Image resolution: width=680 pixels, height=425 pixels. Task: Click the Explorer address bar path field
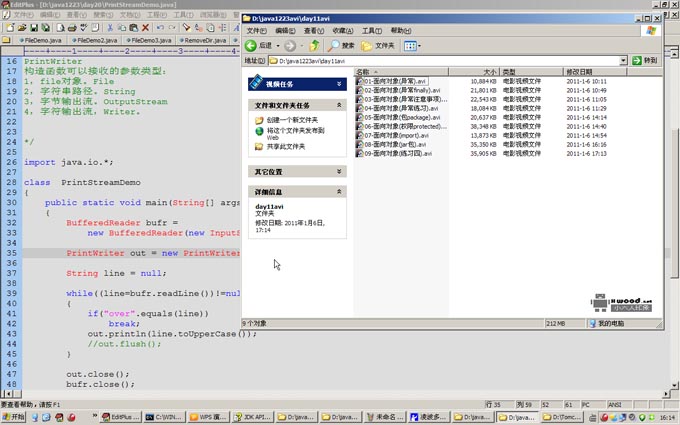[x=444, y=61]
